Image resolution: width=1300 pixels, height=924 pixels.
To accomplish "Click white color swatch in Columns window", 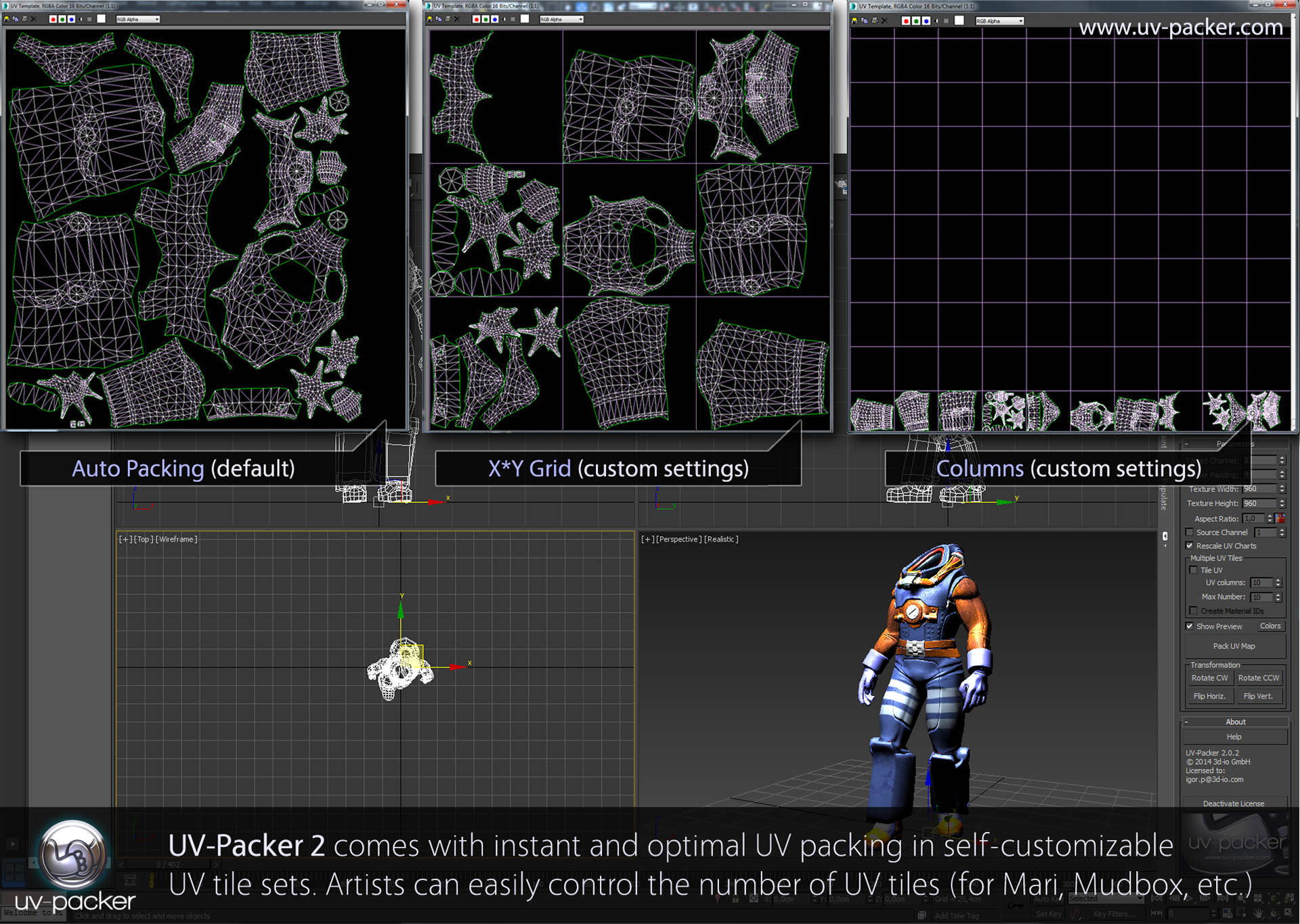I will (959, 20).
